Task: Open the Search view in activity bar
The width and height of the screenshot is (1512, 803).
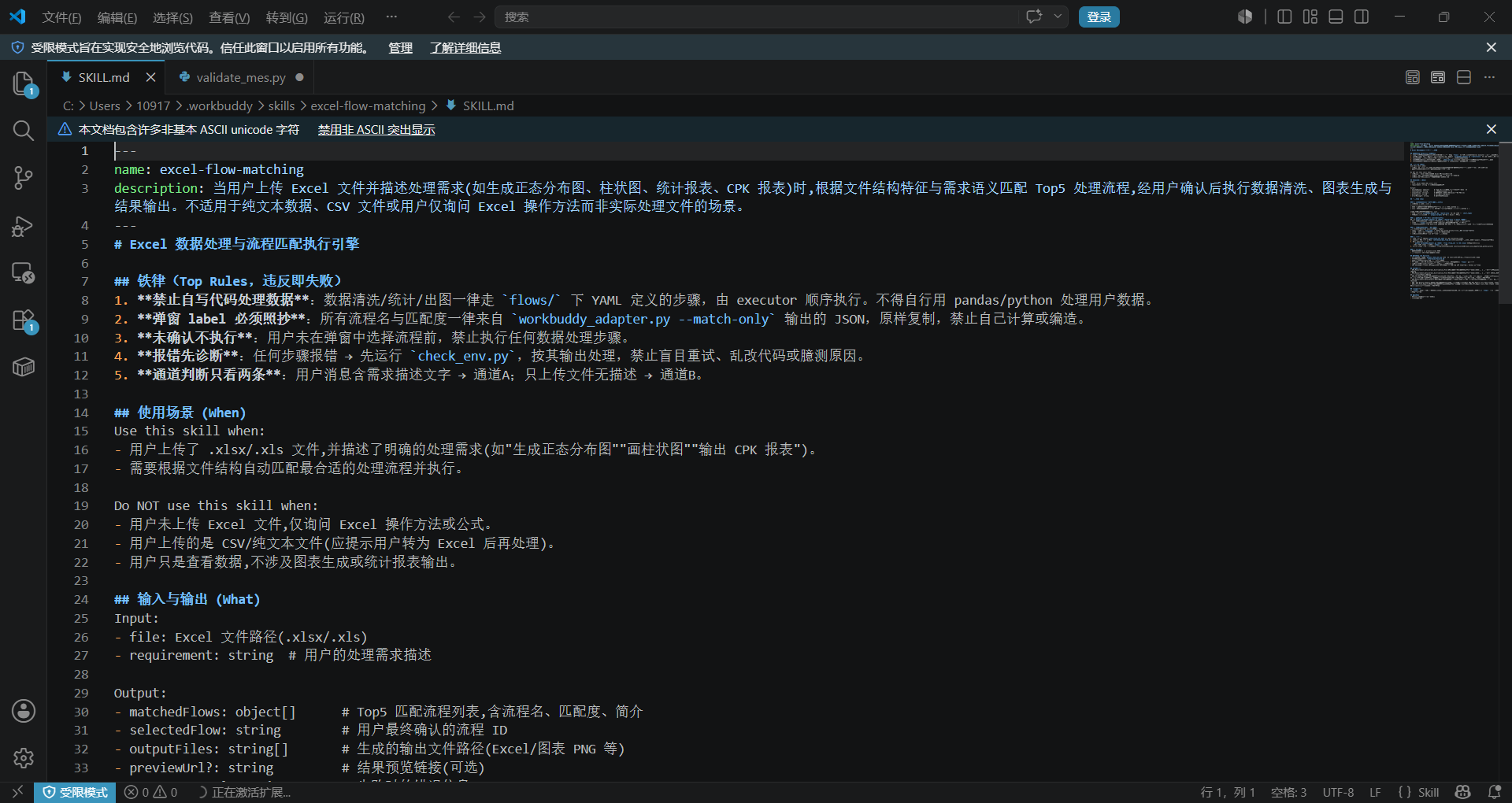Action: [24, 131]
